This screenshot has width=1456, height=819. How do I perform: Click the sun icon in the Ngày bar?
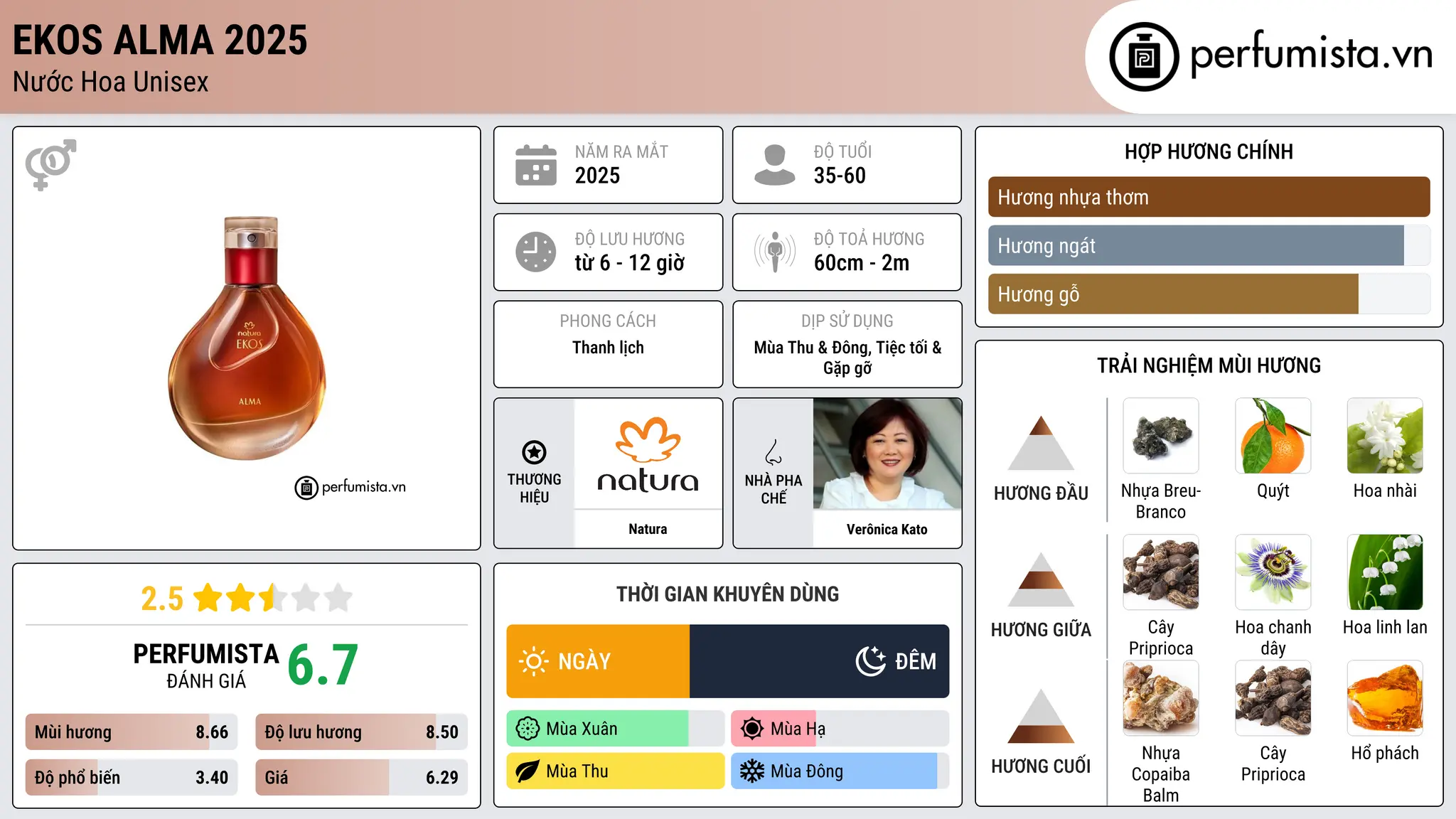pyautogui.click(x=533, y=661)
